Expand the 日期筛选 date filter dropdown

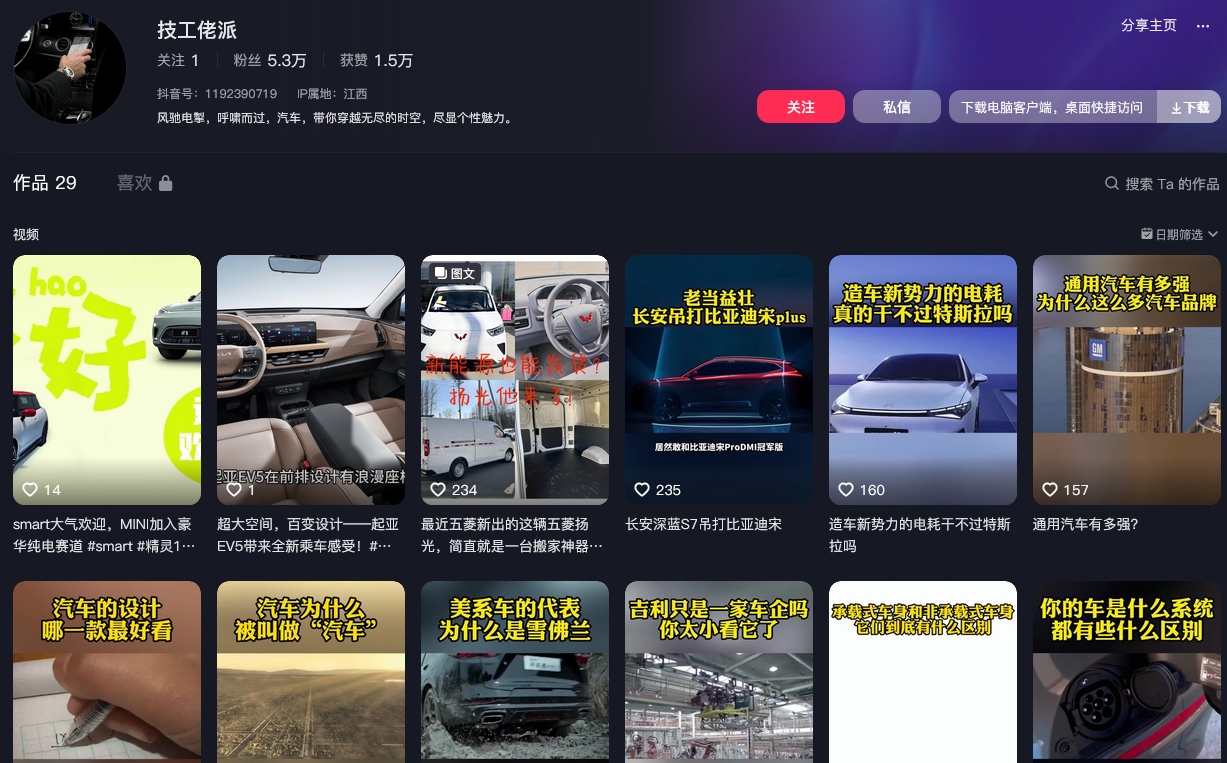click(x=1179, y=235)
